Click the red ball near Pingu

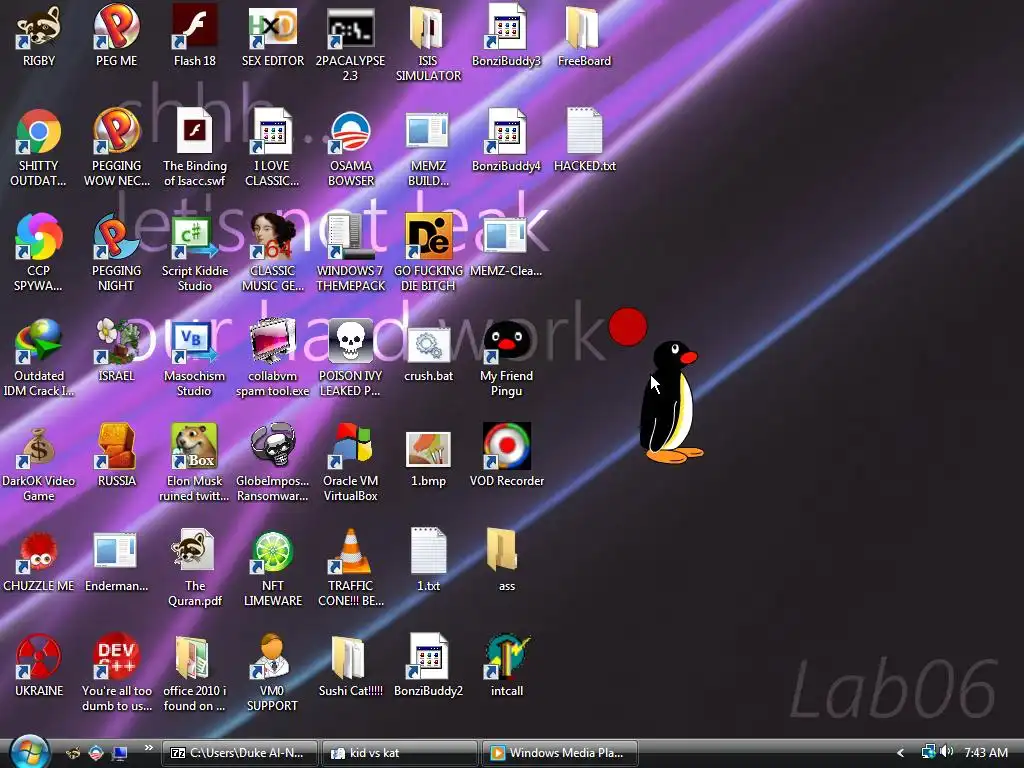pyautogui.click(x=628, y=327)
